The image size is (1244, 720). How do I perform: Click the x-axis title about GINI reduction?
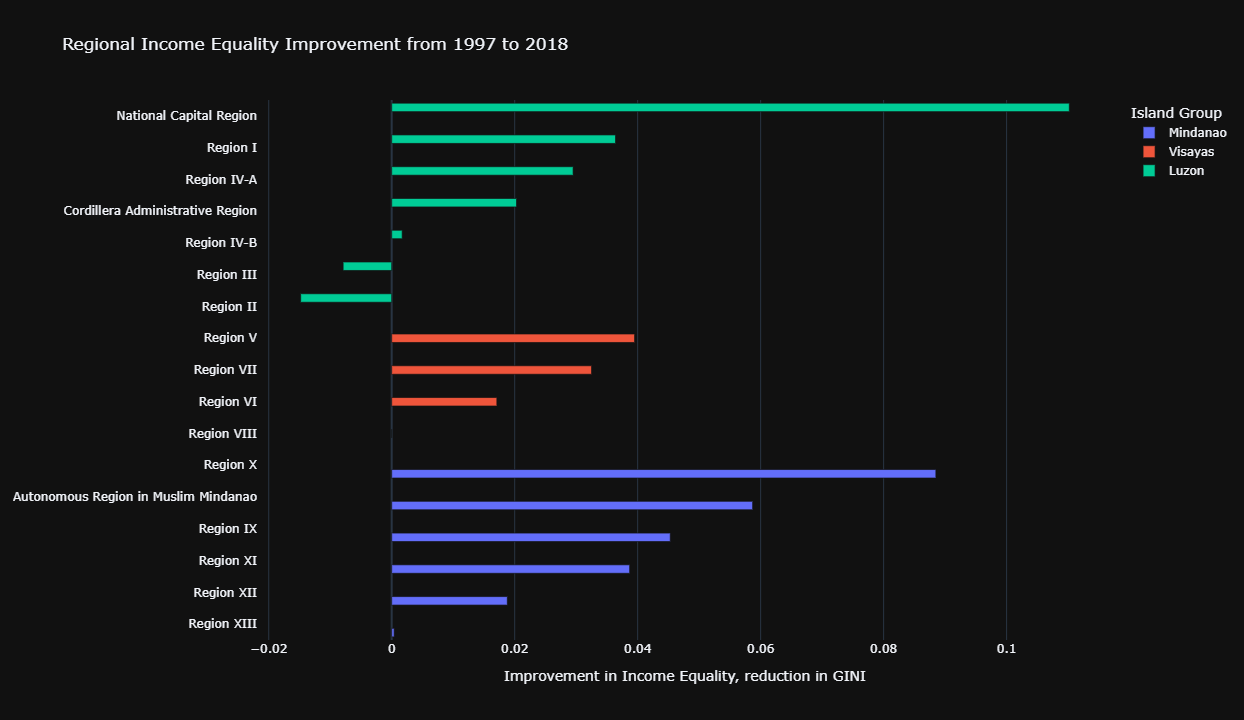684,677
